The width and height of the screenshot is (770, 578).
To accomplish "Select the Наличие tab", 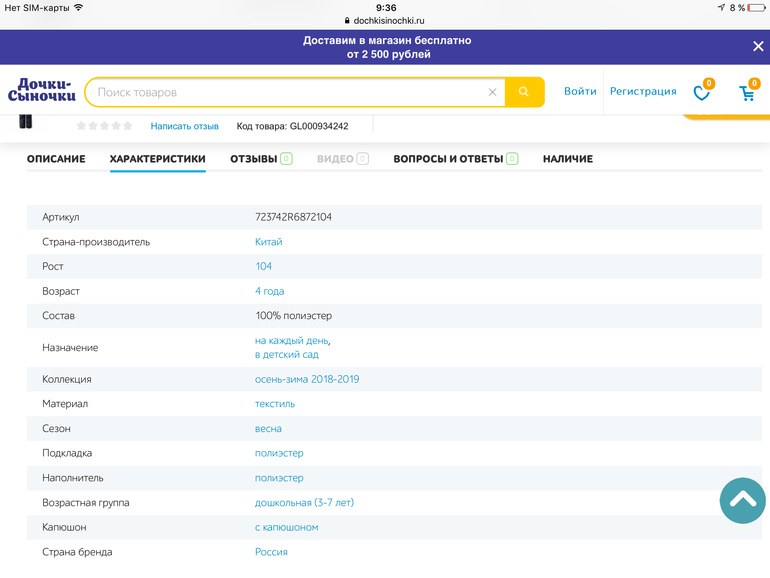I will [568, 159].
